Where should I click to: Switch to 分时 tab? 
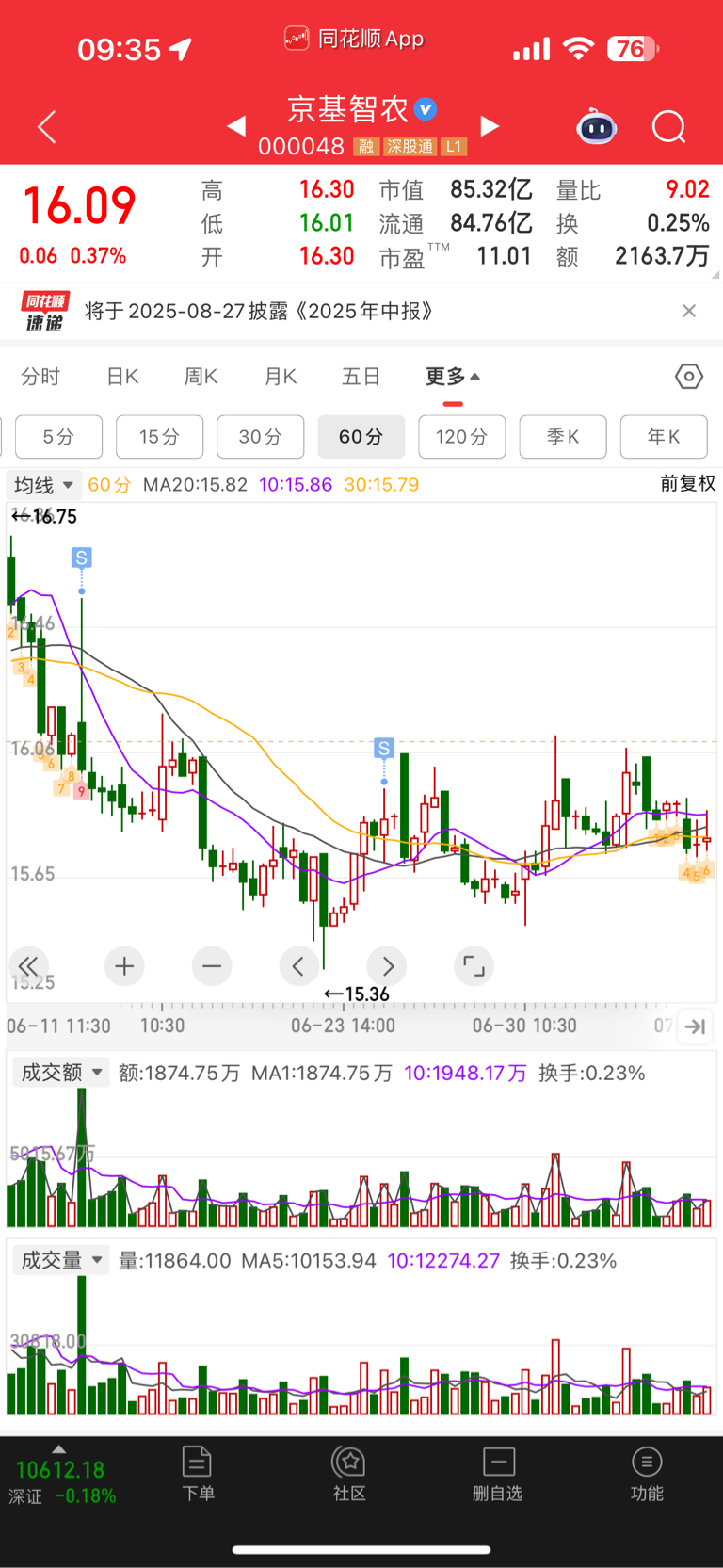40,377
